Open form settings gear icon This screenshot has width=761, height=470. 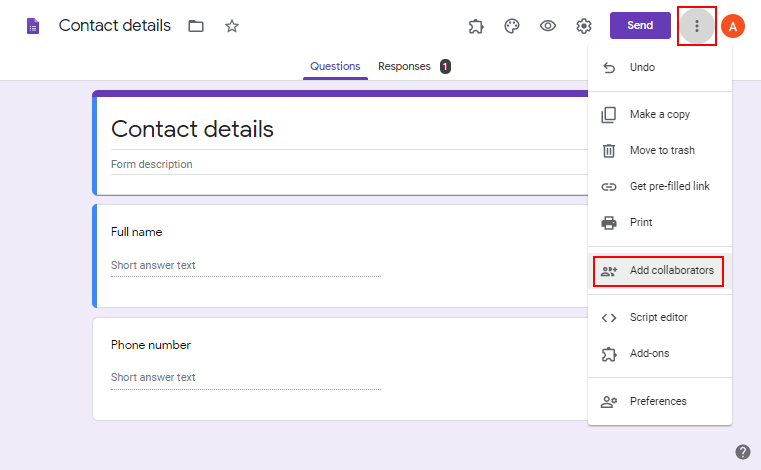tap(584, 26)
